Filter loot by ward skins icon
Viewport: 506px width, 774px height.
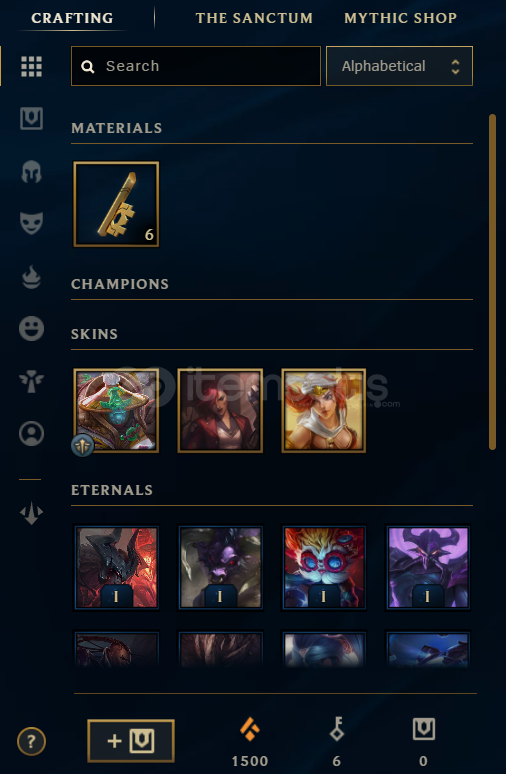[x=31, y=382]
